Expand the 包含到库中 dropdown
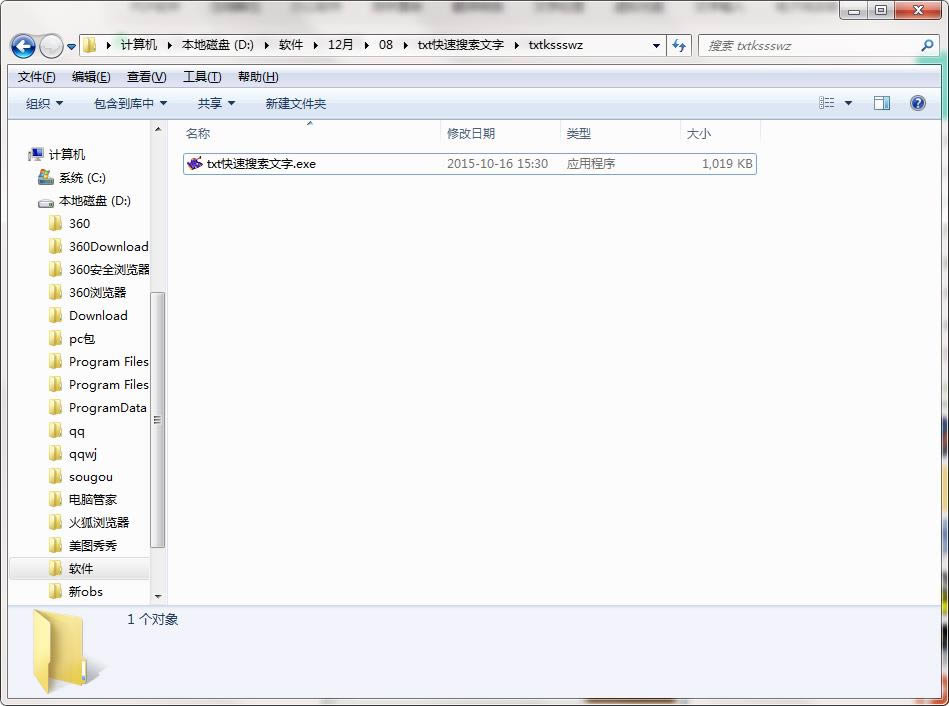Image resolution: width=949 pixels, height=706 pixels. click(x=130, y=103)
